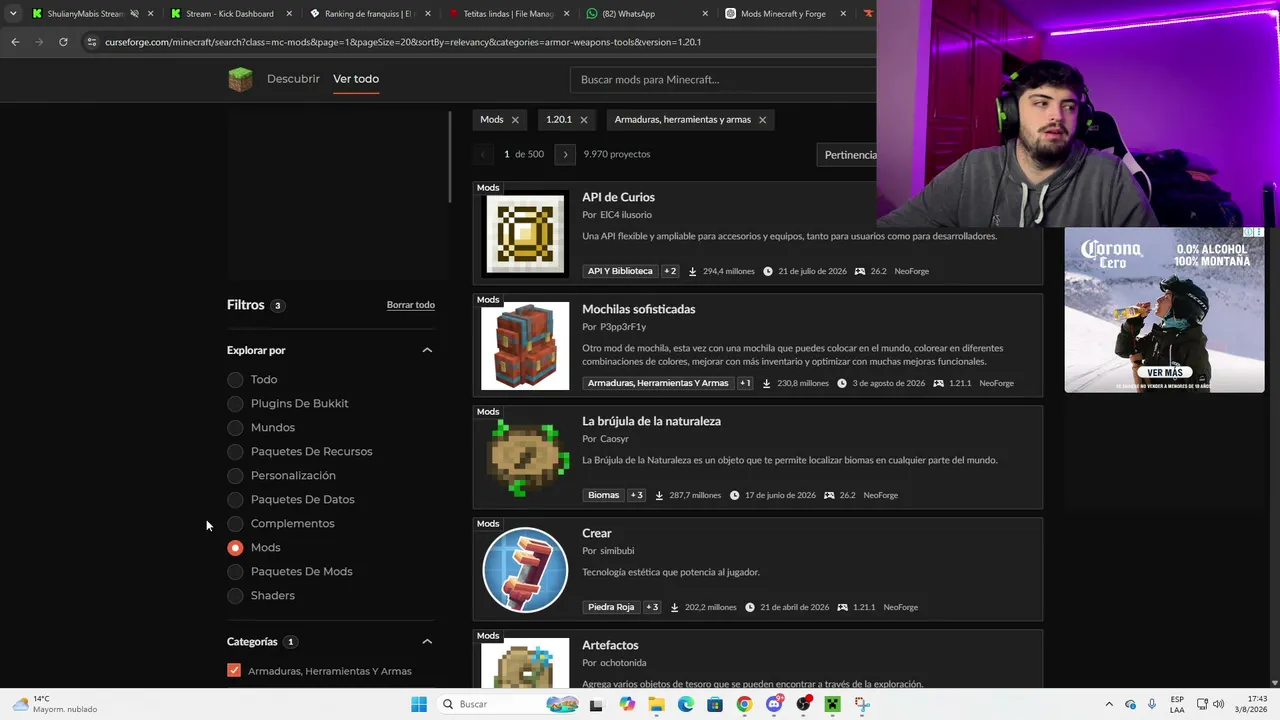Remove the Mods filter chip
Image resolution: width=1280 pixels, height=720 pixels.
click(515, 120)
